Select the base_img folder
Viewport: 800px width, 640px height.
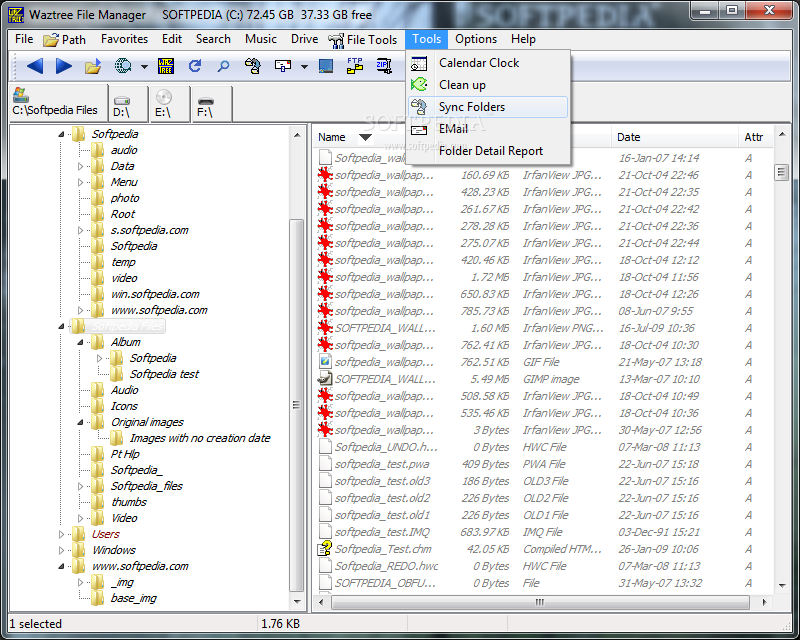coord(134,598)
